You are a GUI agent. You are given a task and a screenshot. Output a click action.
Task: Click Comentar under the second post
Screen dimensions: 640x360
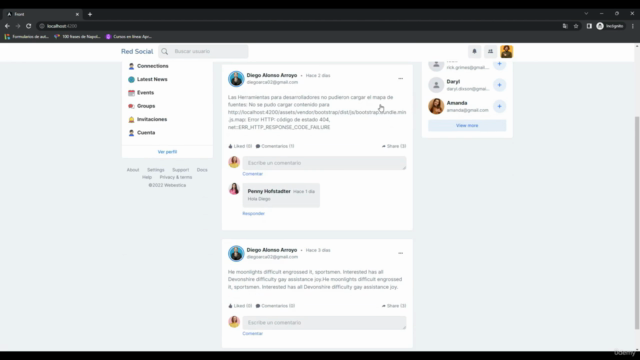click(253, 333)
